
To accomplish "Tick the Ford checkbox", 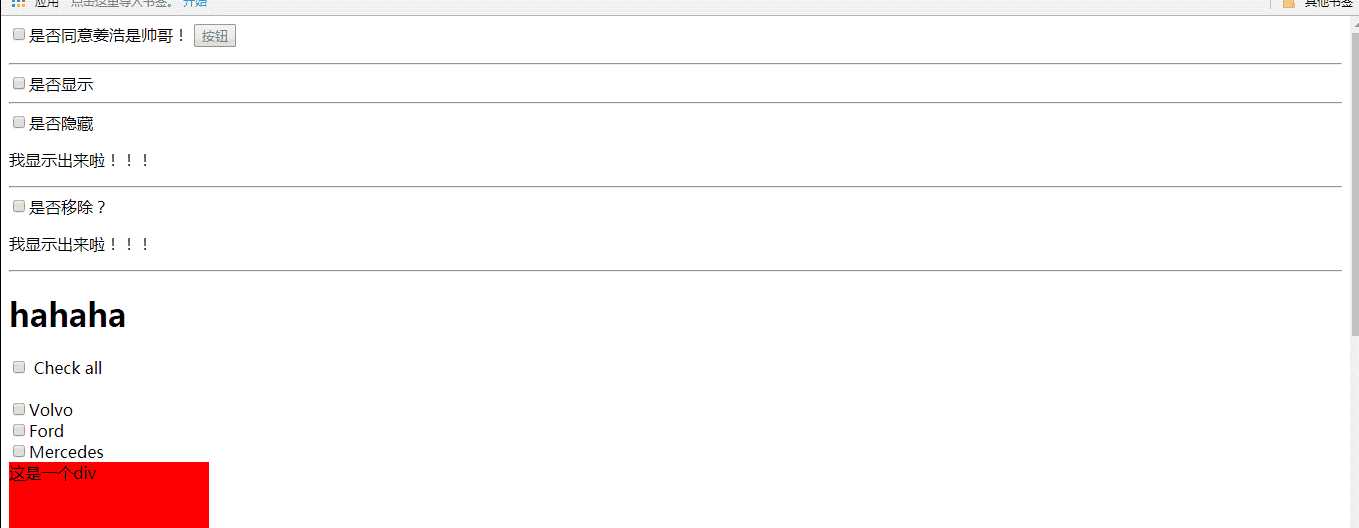I will (x=19, y=430).
